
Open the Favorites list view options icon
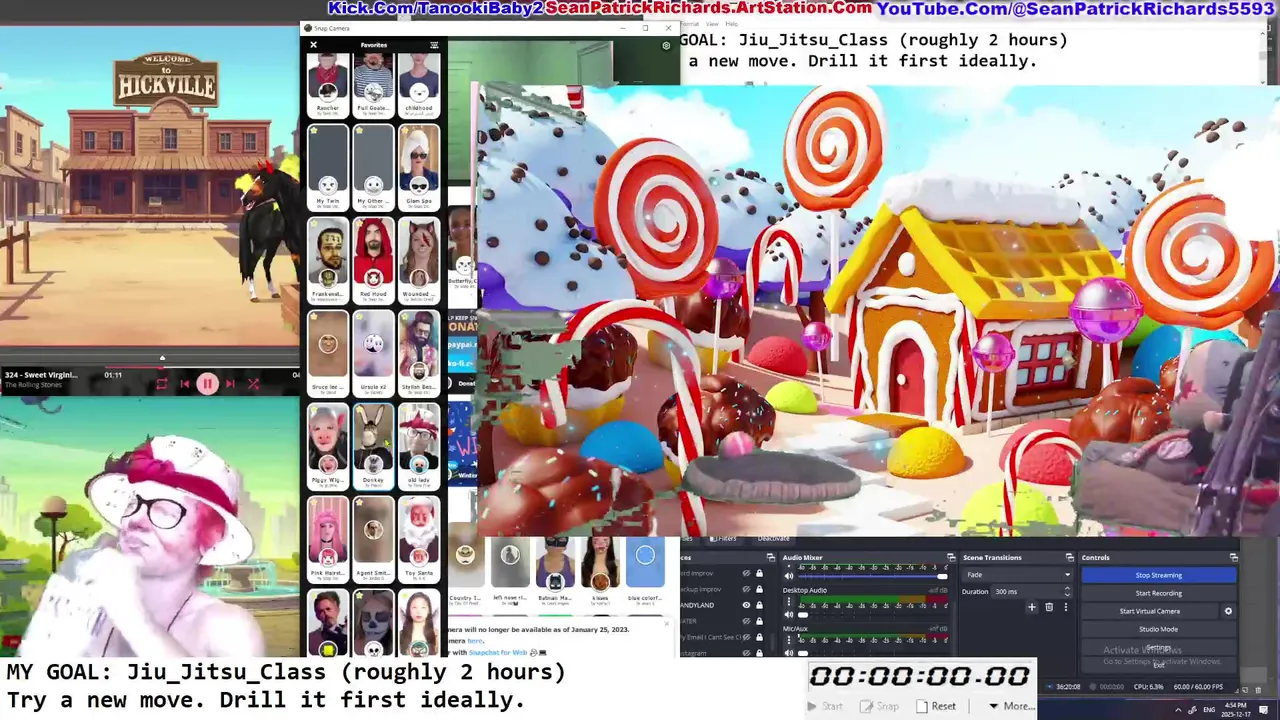pos(434,45)
